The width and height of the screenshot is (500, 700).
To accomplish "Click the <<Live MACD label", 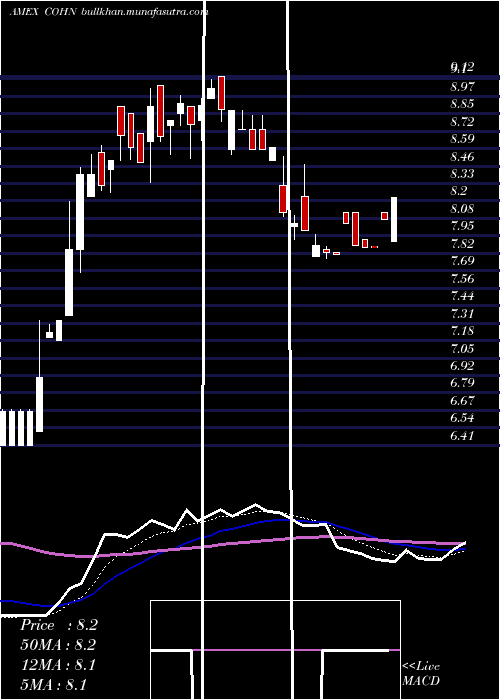I will coord(421,673).
